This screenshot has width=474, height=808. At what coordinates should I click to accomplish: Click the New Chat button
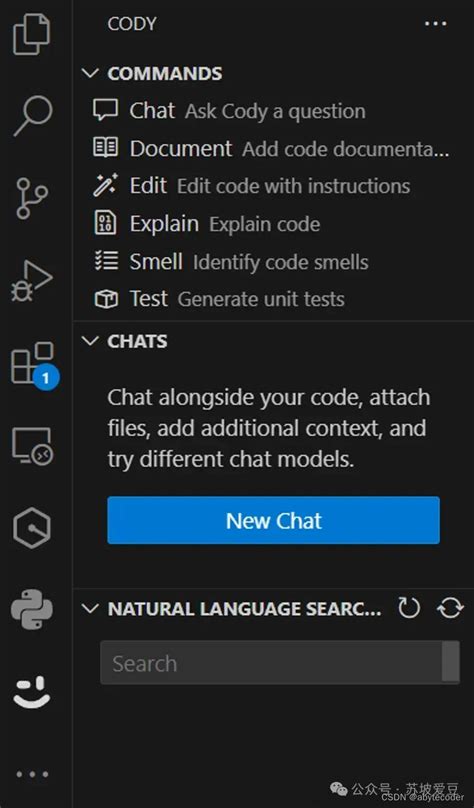pyautogui.click(x=274, y=520)
